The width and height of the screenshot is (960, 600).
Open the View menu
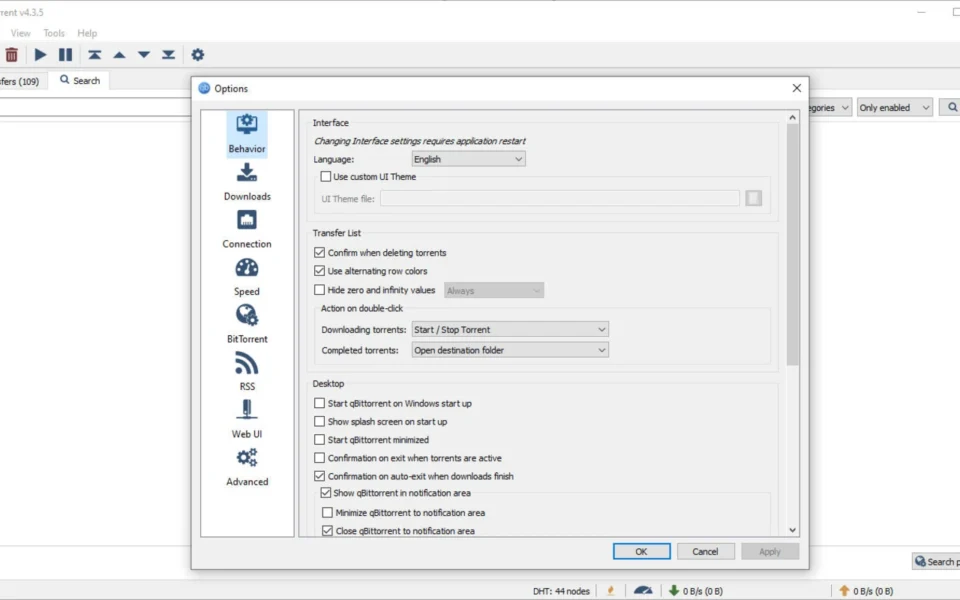tap(20, 33)
